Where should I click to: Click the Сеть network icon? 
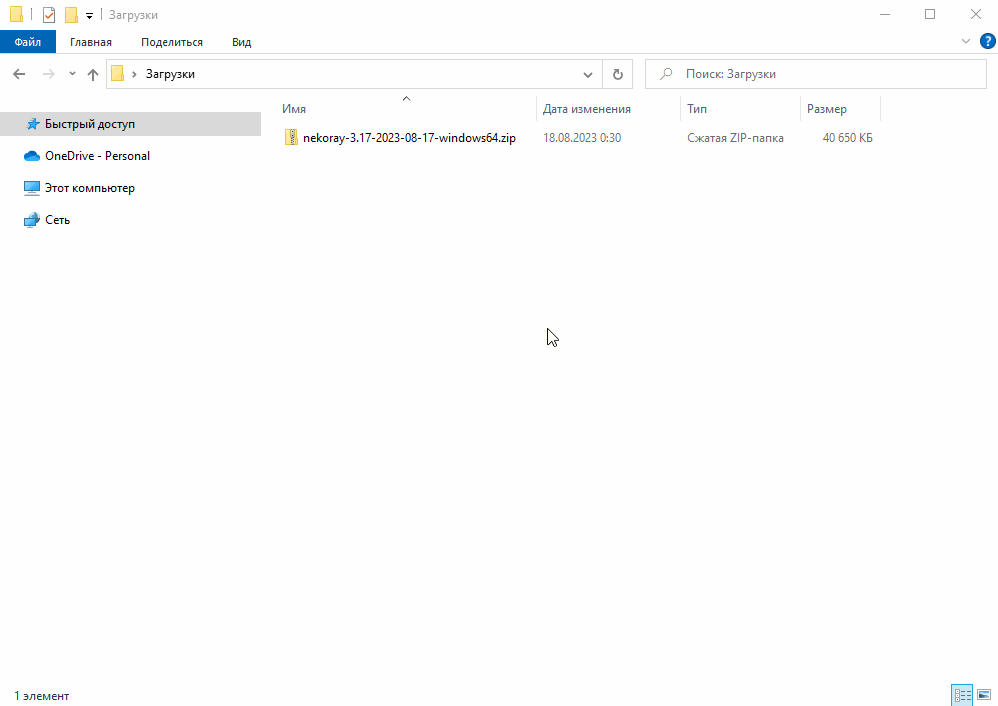32,220
